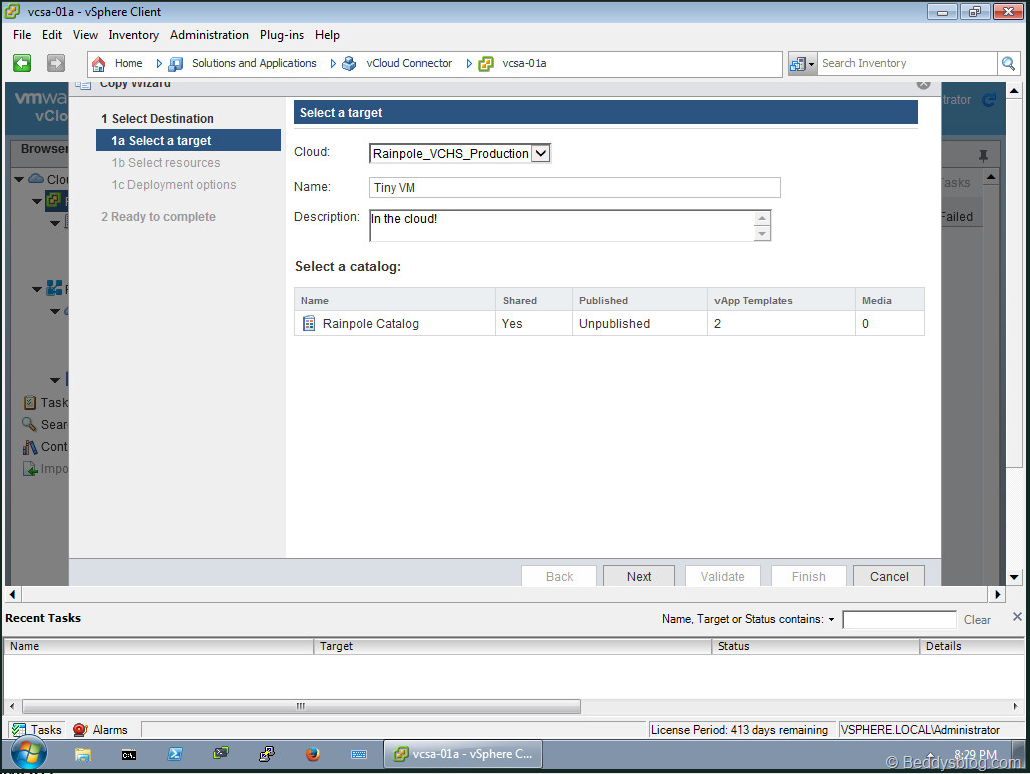The height and width of the screenshot is (774, 1030).
Task: Close the Recent Tasks panel
Action: tap(1017, 616)
